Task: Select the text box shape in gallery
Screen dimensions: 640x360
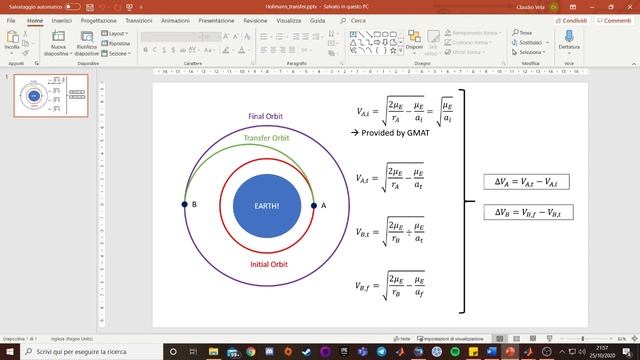Action: 353,34
